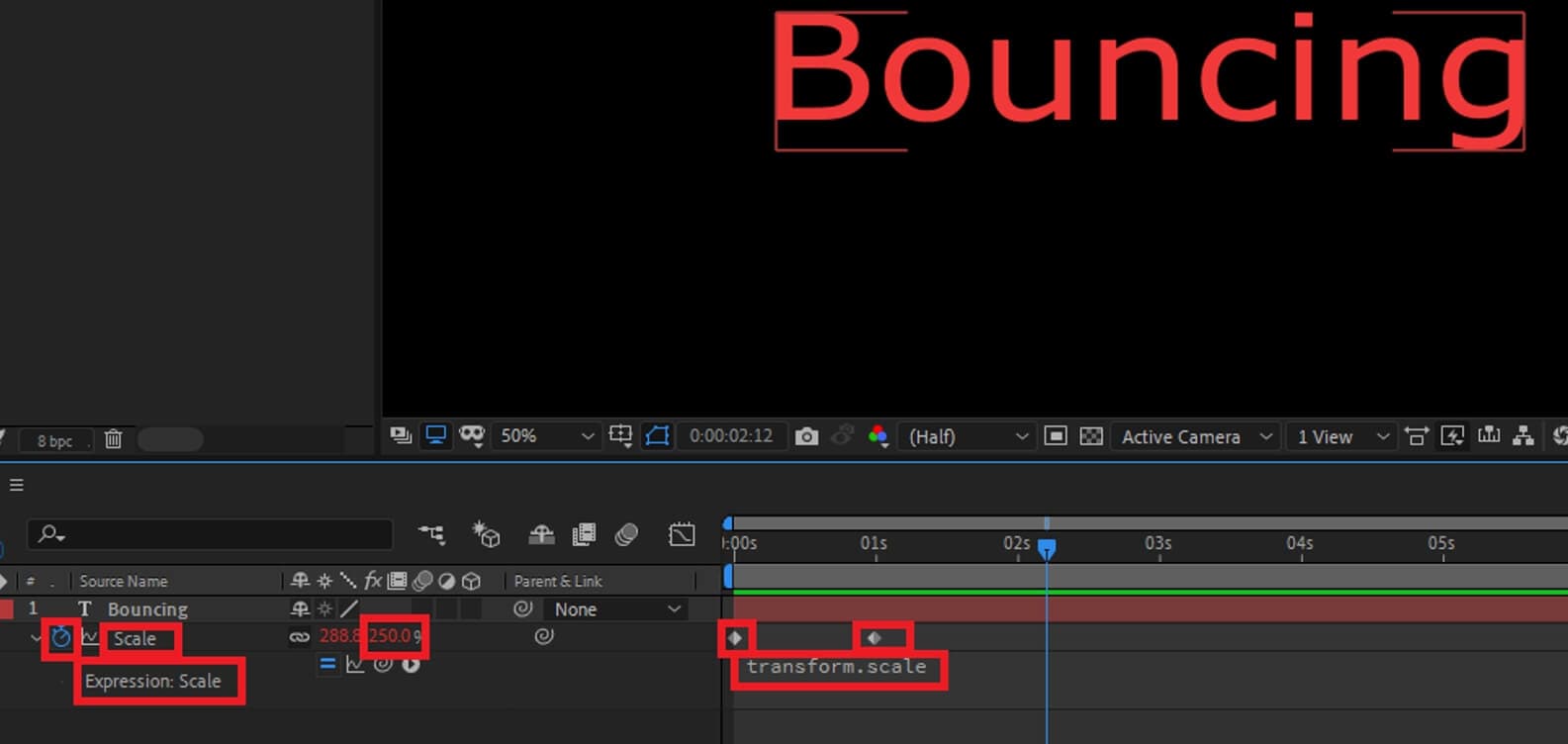The height and width of the screenshot is (744, 1568).
Task: Click the 0:00:02:12 current time button
Action: point(731,436)
